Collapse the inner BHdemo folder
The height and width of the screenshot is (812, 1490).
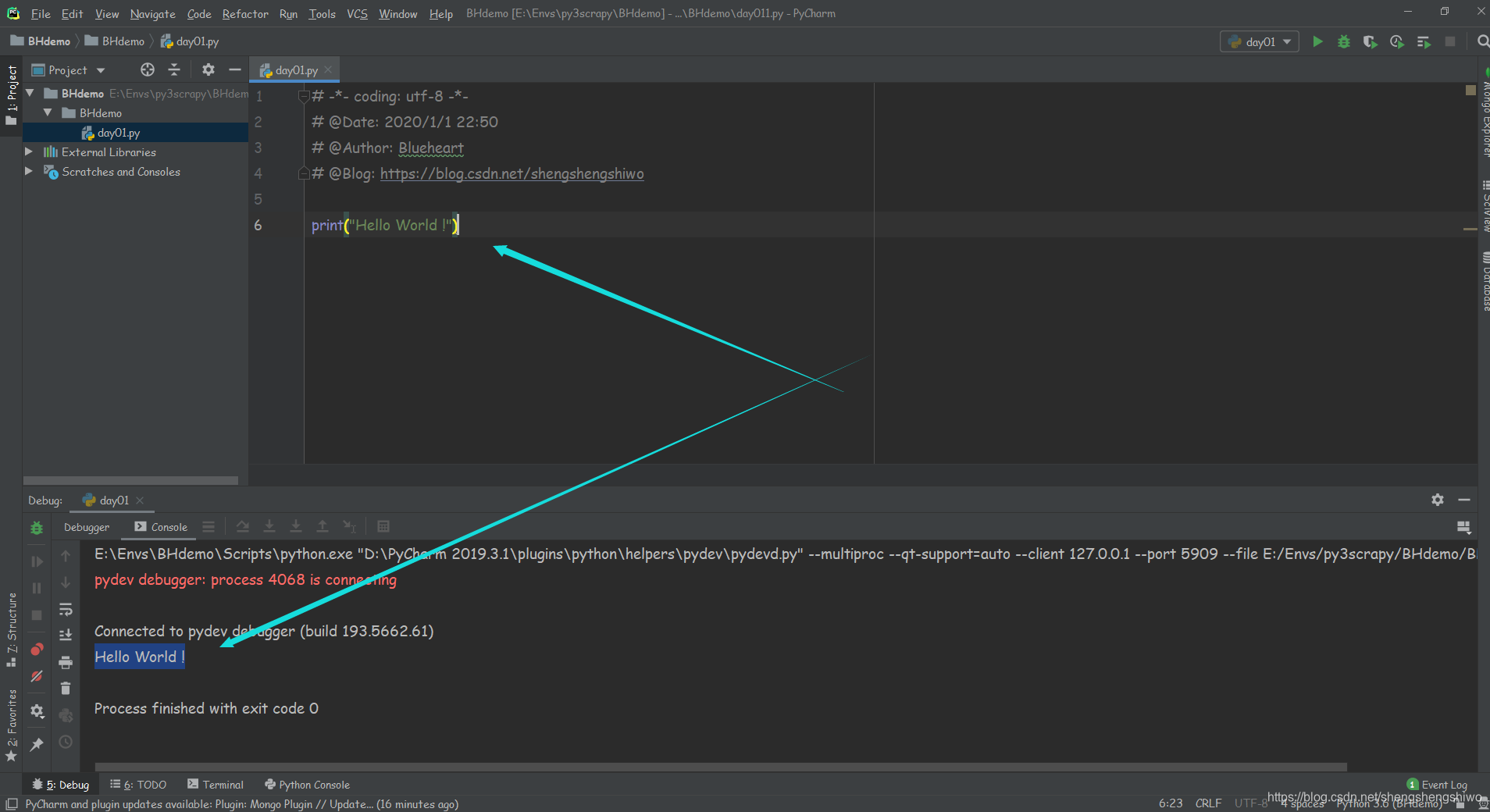(48, 112)
